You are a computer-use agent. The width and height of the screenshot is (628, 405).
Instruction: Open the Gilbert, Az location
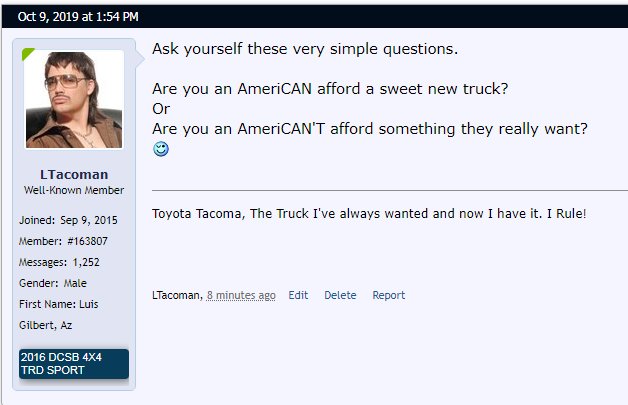point(46,325)
